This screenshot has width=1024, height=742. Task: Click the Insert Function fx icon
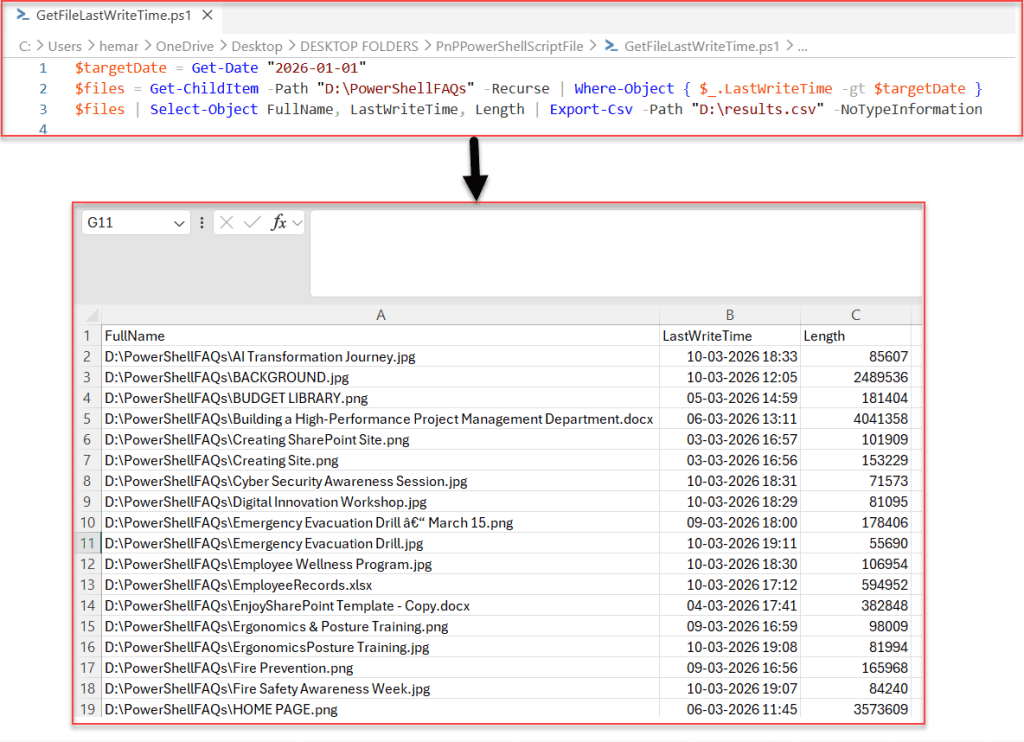point(280,222)
